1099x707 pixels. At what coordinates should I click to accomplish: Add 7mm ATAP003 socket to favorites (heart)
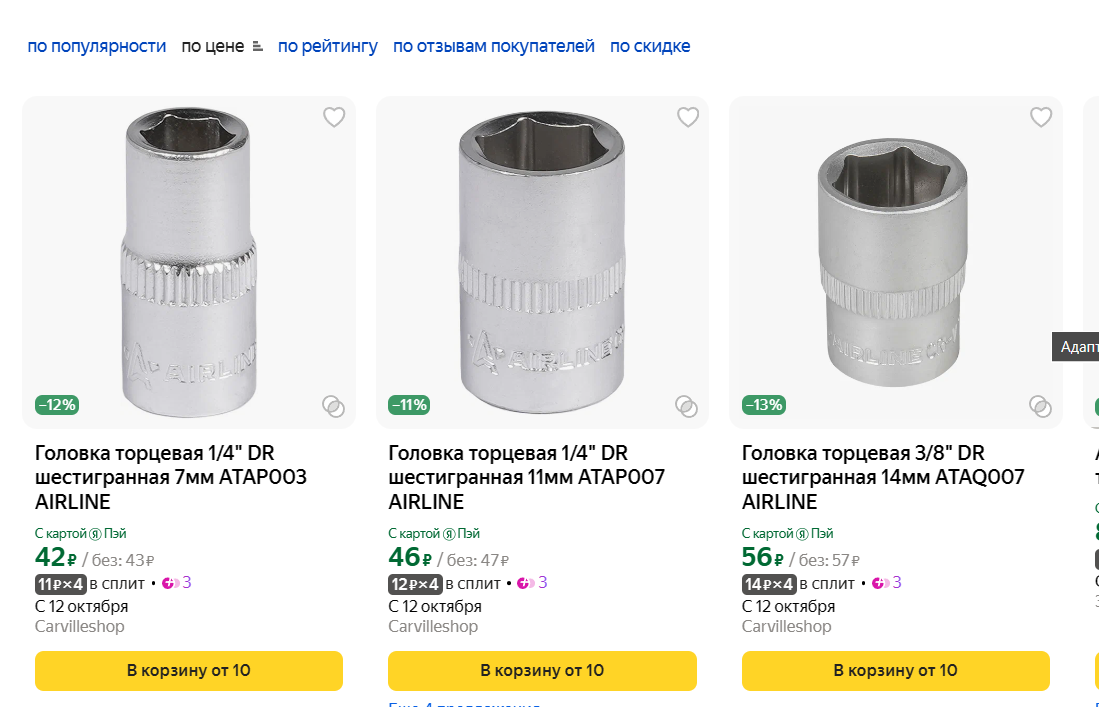click(334, 118)
